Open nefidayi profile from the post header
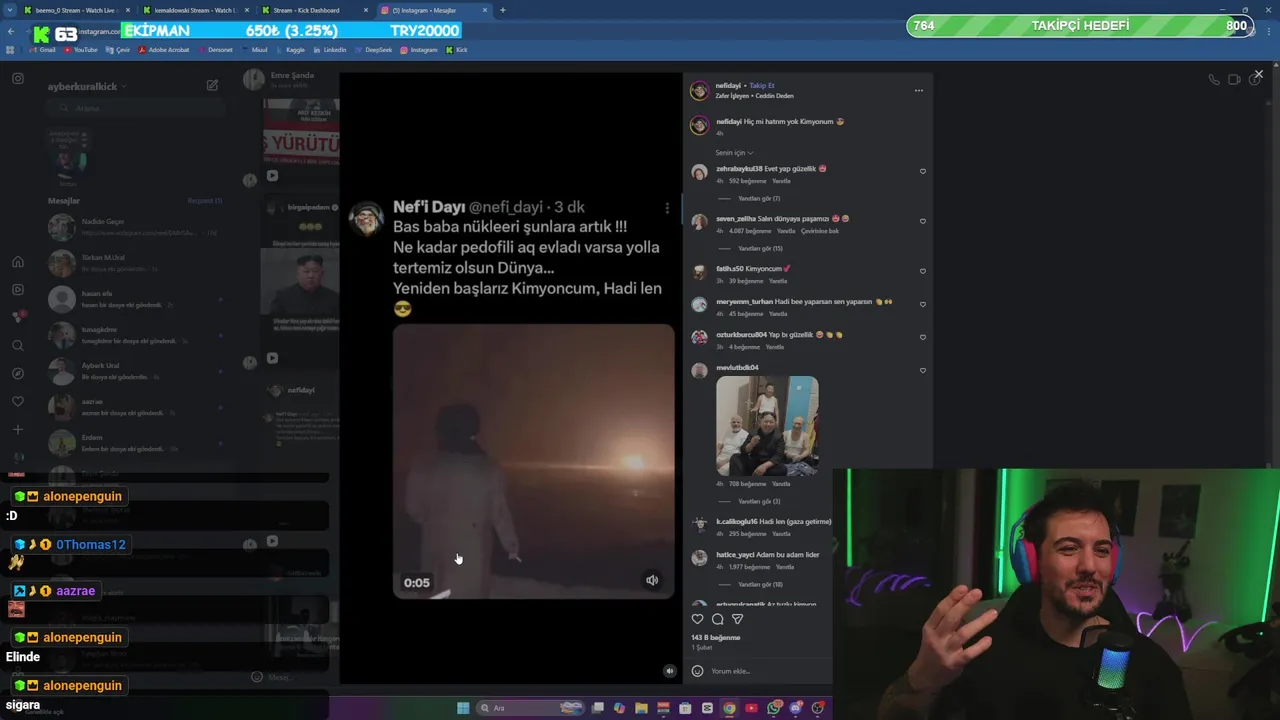 (728, 86)
